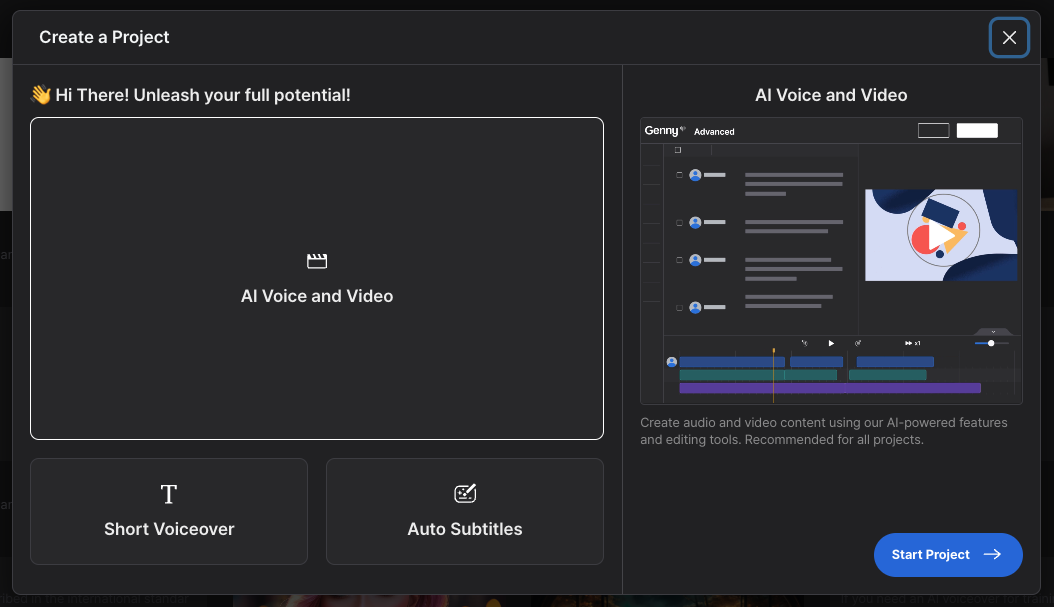Click the description text 'Create audio and video content...'
Image resolution: width=1054 pixels, height=607 pixels.
tap(823, 431)
